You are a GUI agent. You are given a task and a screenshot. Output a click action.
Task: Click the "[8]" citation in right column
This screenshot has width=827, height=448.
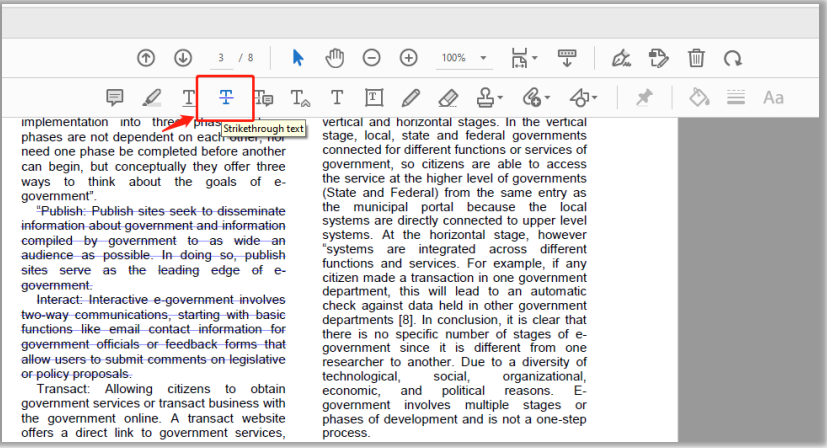click(406, 320)
